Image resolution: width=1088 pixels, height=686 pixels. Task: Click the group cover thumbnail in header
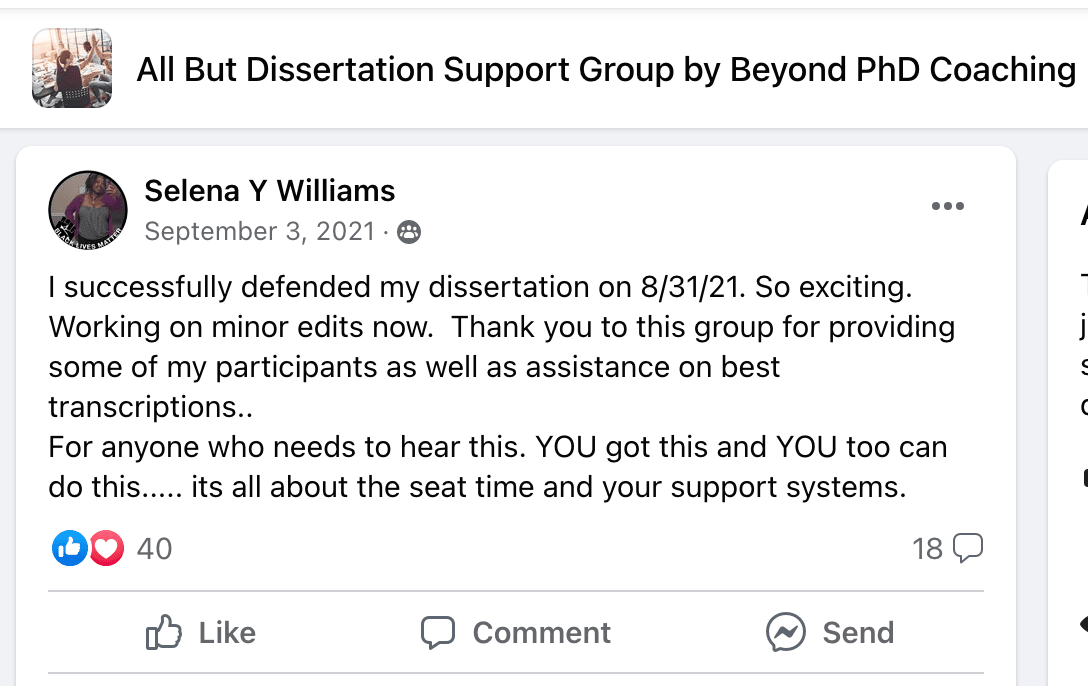tap(72, 68)
